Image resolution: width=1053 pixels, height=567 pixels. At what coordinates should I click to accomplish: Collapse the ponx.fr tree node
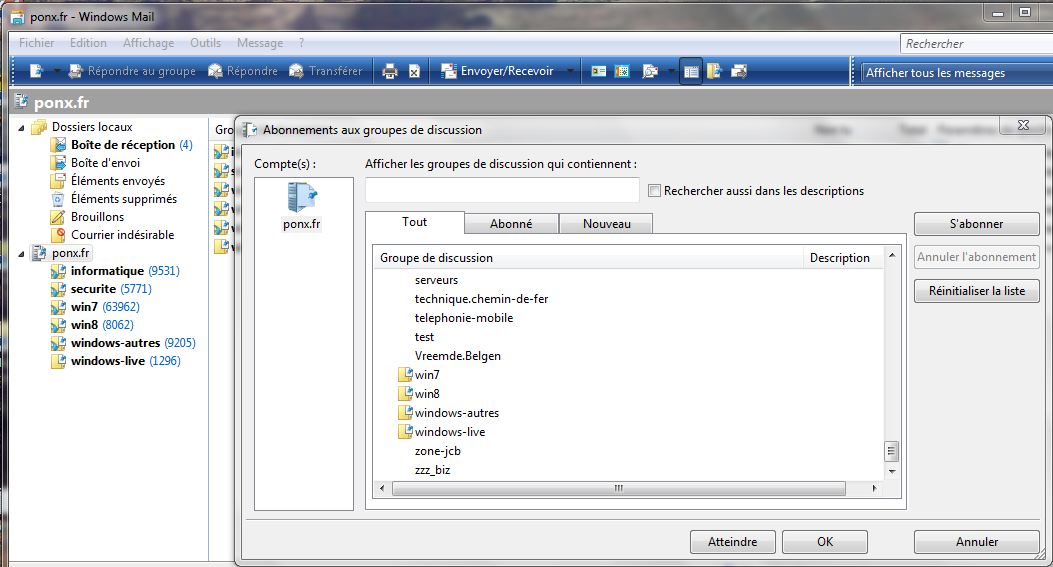pos(21,254)
